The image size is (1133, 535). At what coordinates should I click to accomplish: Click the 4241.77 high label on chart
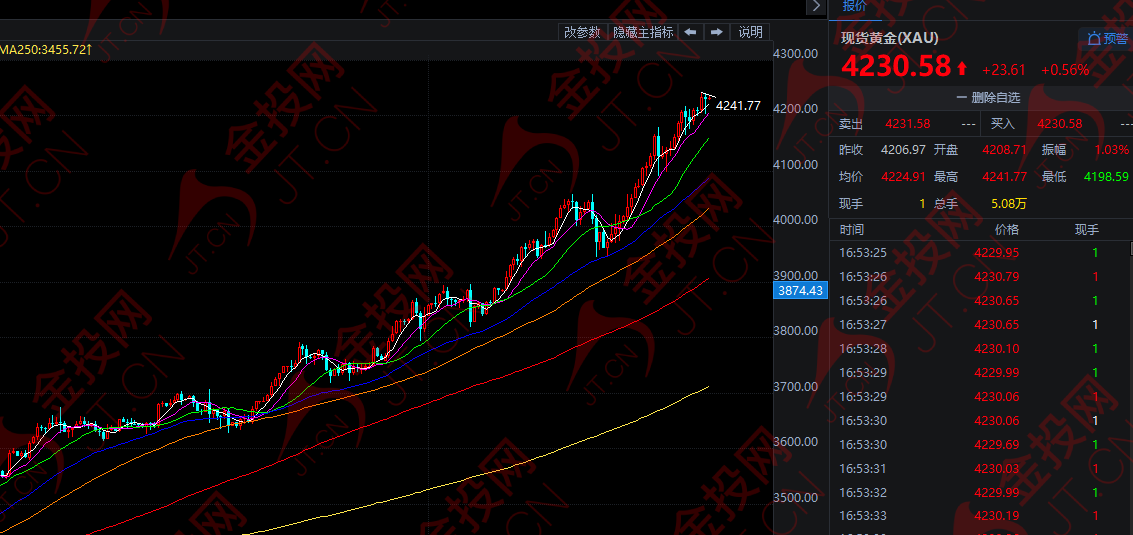point(738,106)
